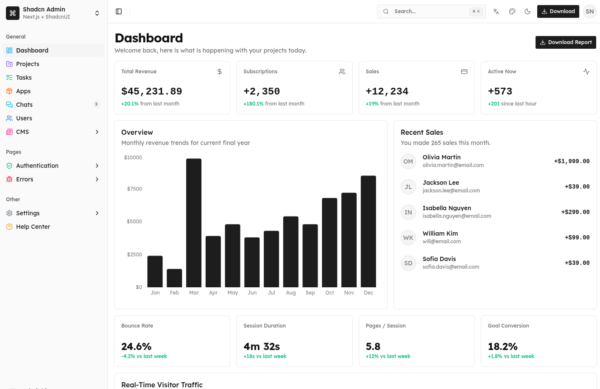Screen dimensions: 600x389
Task: Toggle dark mode moon icon
Action: [x=527, y=11]
